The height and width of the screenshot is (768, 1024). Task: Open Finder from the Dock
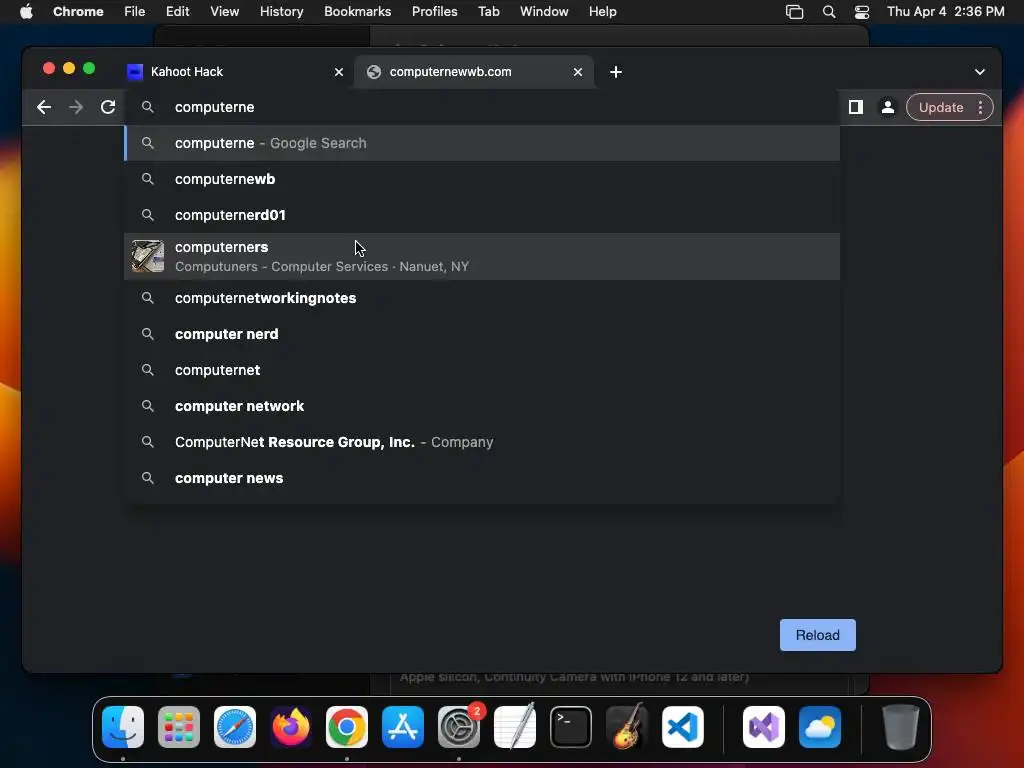point(123,727)
